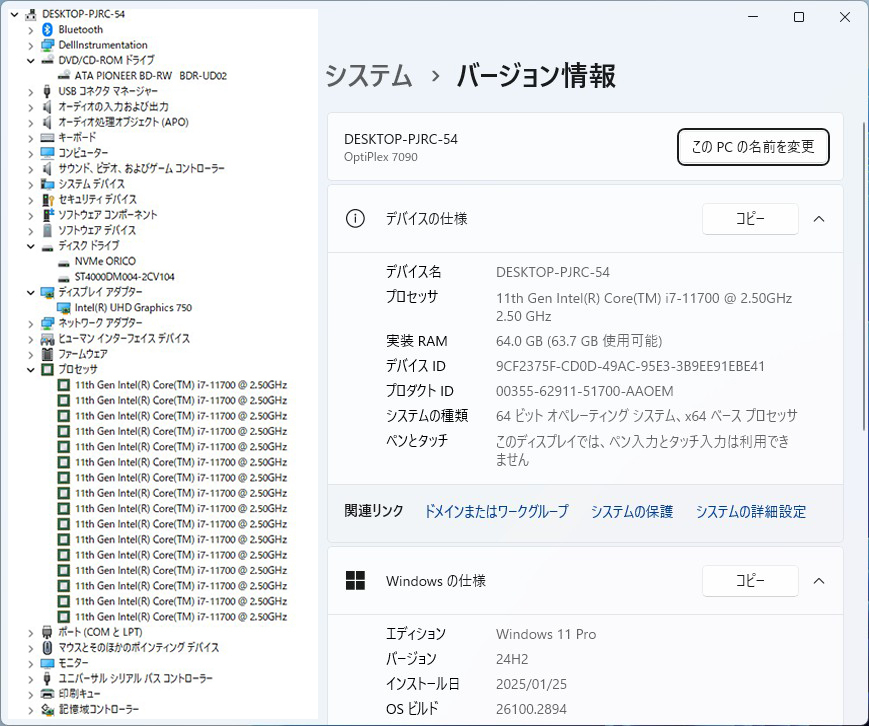Click the info icon beside デバイスの仕様
Screen dimensions: 869x726
click(355, 218)
